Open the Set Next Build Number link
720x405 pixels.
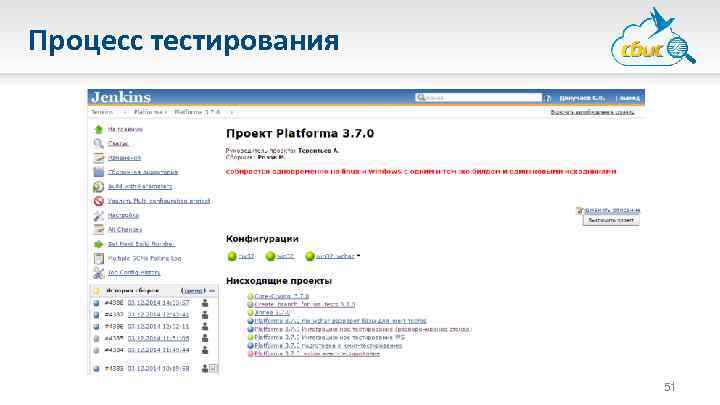[141, 244]
